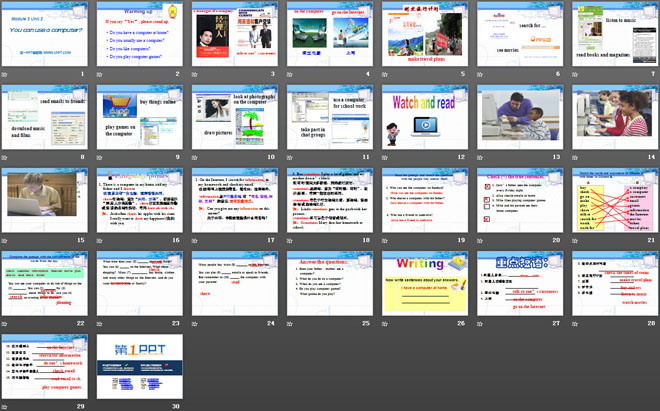Open the 'take part in chat groups' slide
Screen dimensions: 660x411
pos(329,115)
